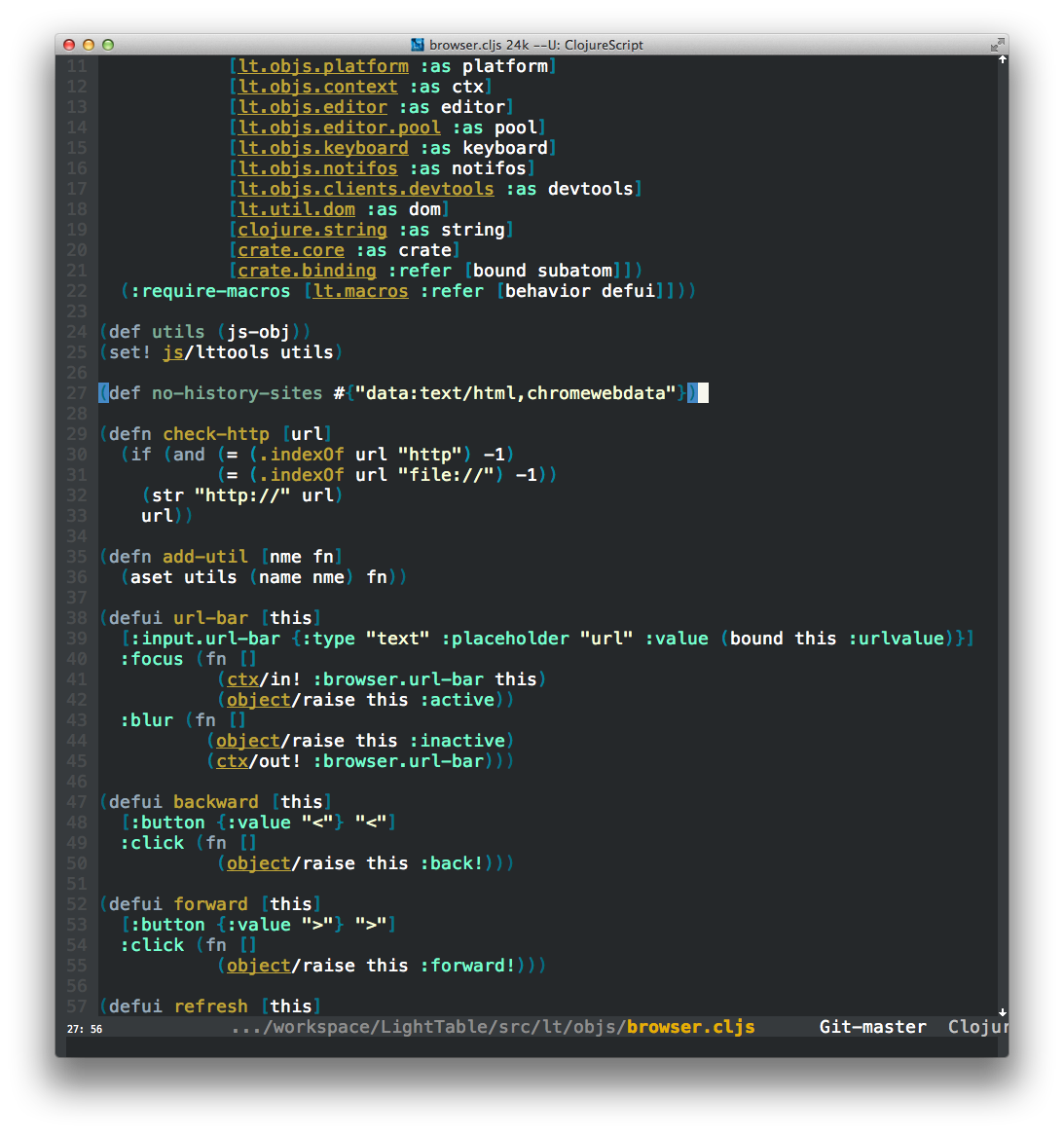The image size is (1064, 1134).
Task: Click ':forward!' keyword on line 55
Action: click(x=467, y=966)
